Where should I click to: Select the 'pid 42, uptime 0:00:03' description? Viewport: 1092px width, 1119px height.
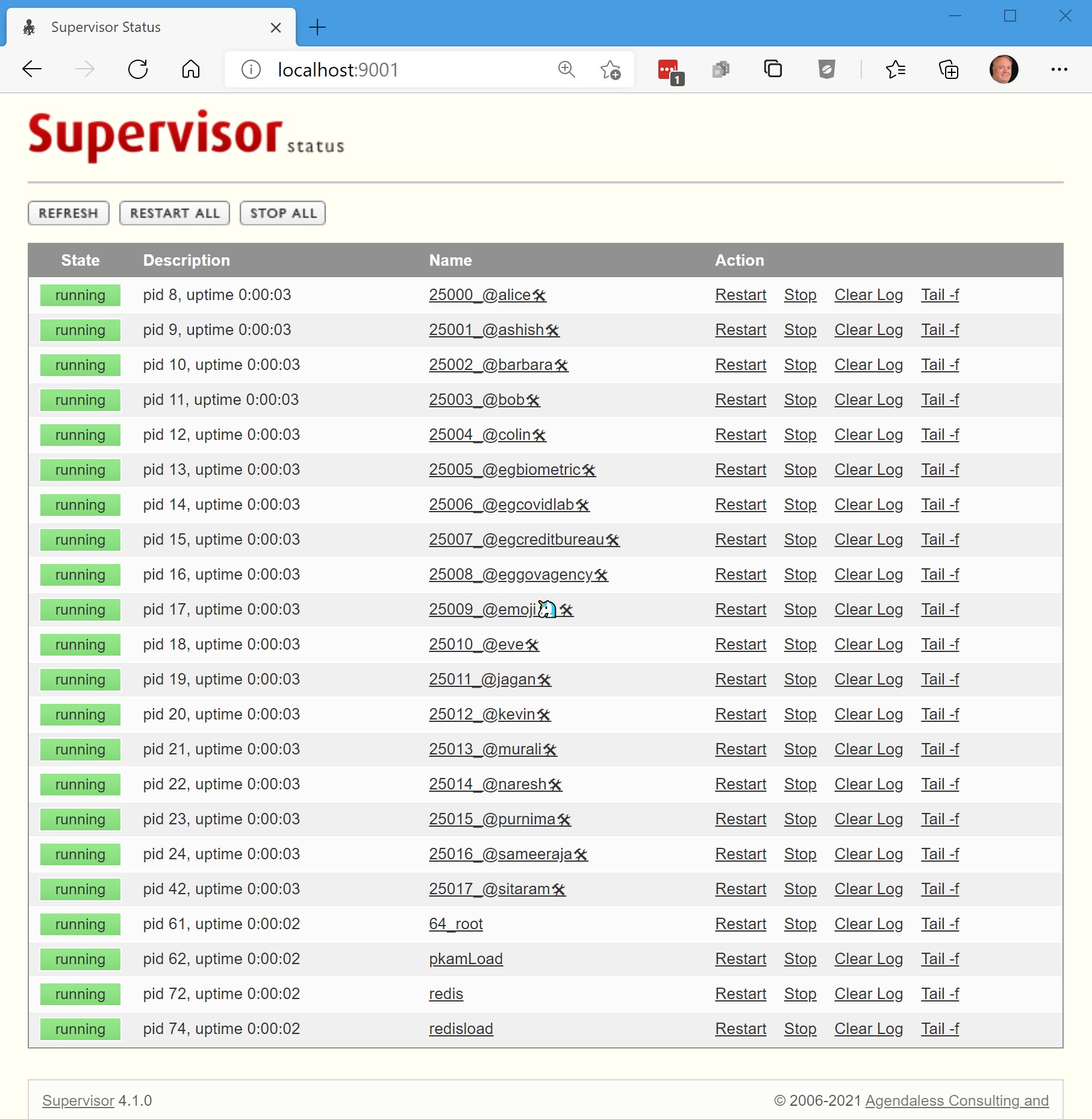coord(221,889)
